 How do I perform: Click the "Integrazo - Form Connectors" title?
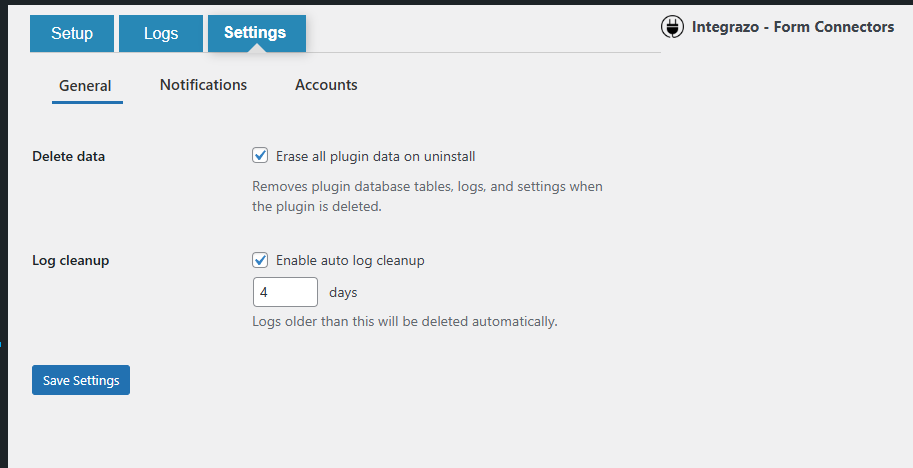tap(793, 27)
